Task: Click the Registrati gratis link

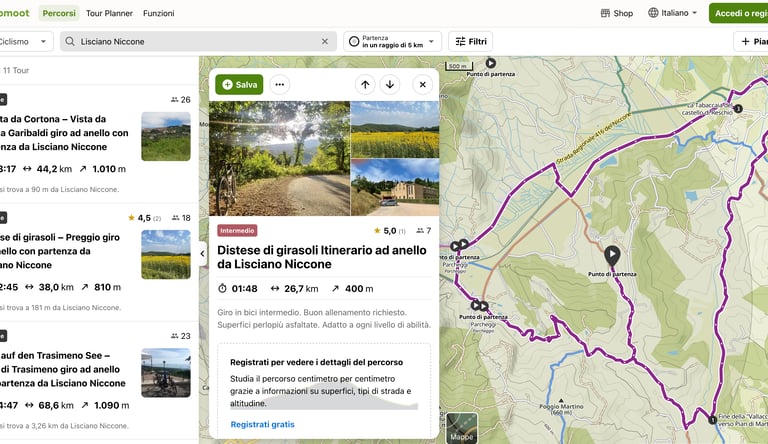Action: click(263, 424)
